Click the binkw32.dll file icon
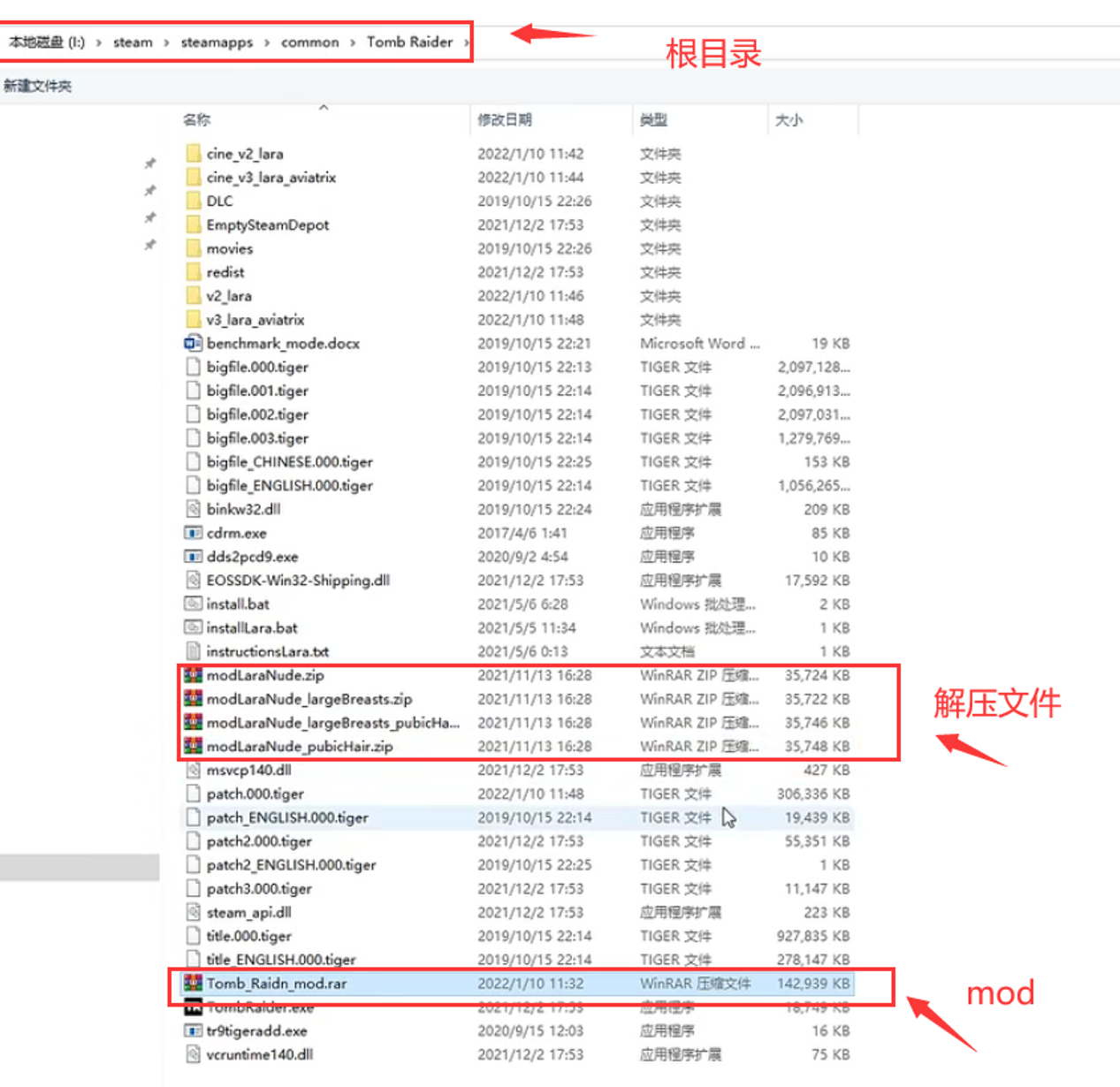The width and height of the screenshot is (1120, 1087). pyautogui.click(x=193, y=509)
